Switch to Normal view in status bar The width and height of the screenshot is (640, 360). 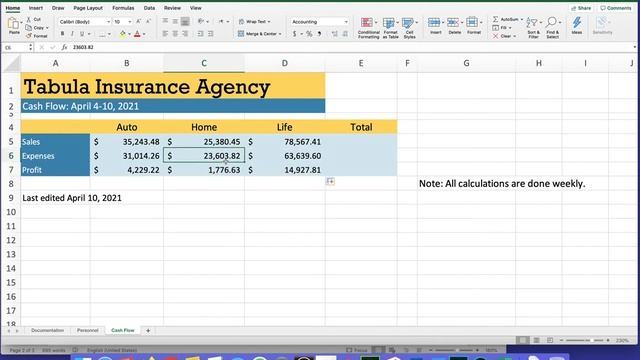[522, 340]
